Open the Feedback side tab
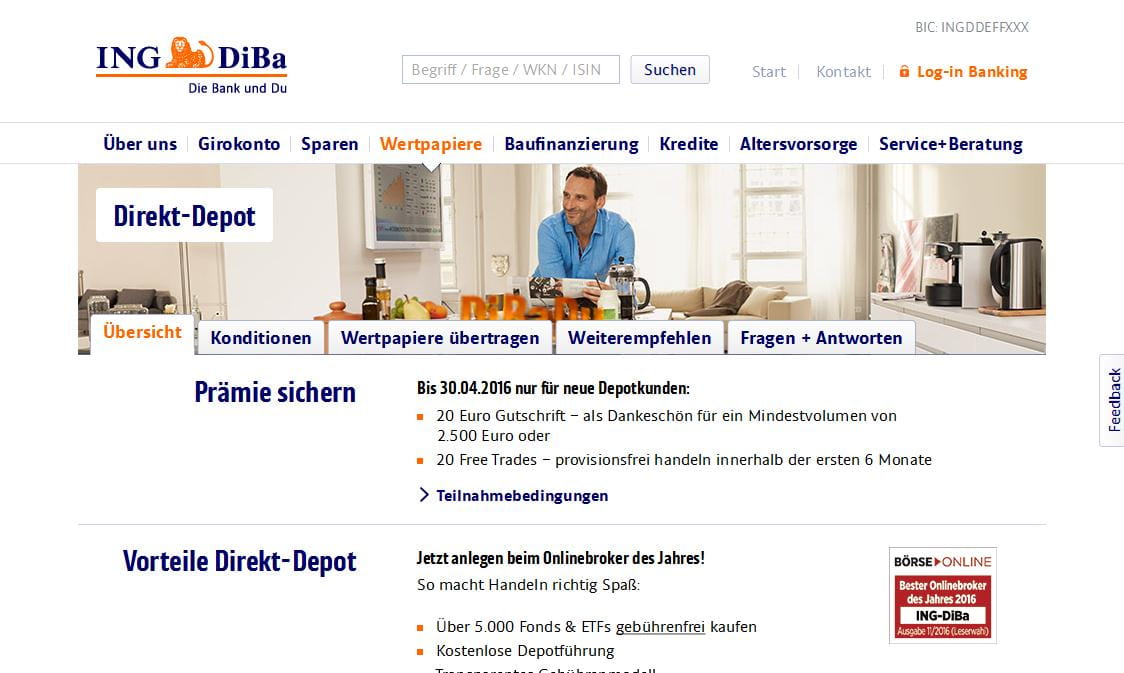The height and width of the screenshot is (673, 1124). (1113, 400)
